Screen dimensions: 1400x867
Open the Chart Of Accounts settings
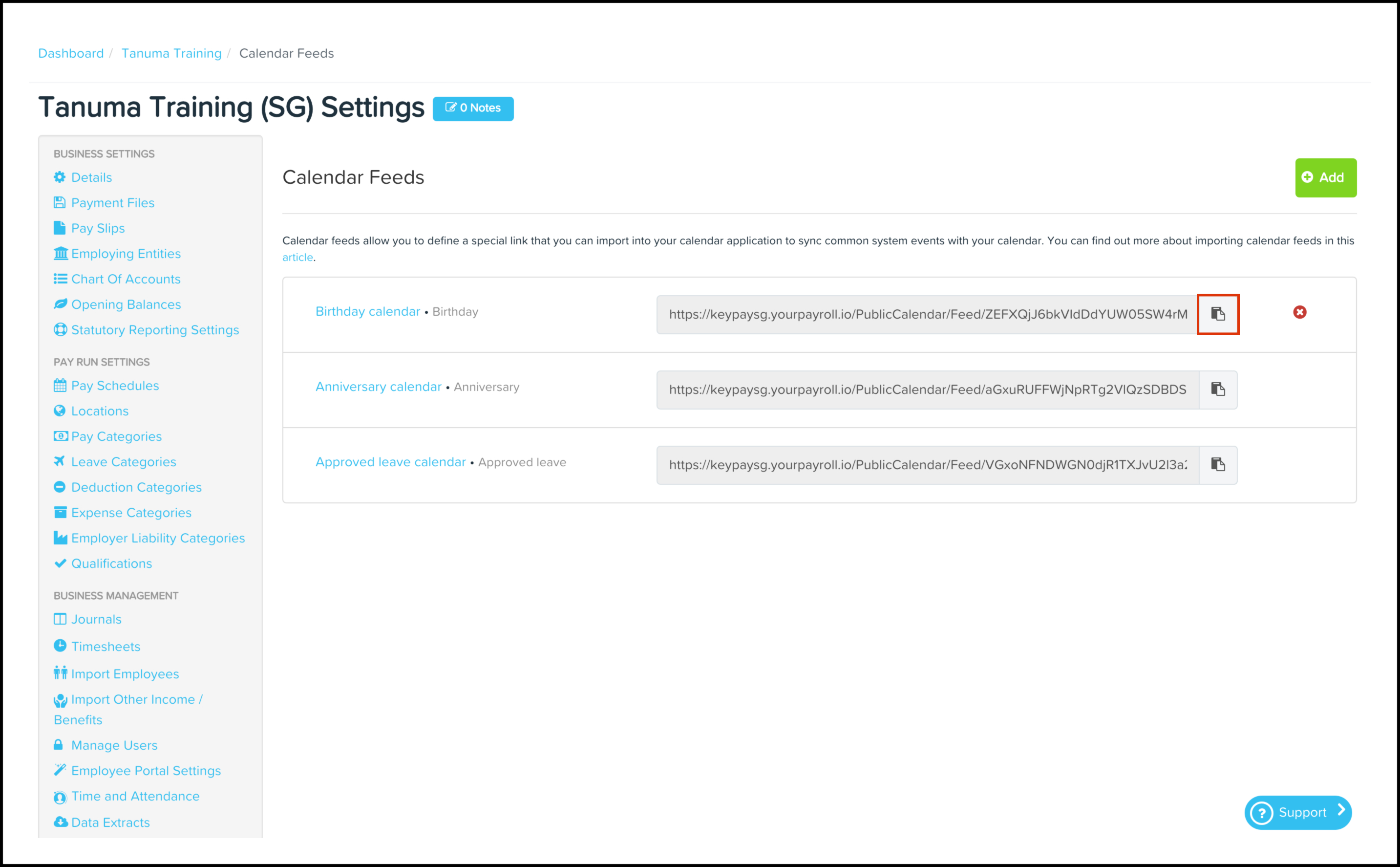126,279
